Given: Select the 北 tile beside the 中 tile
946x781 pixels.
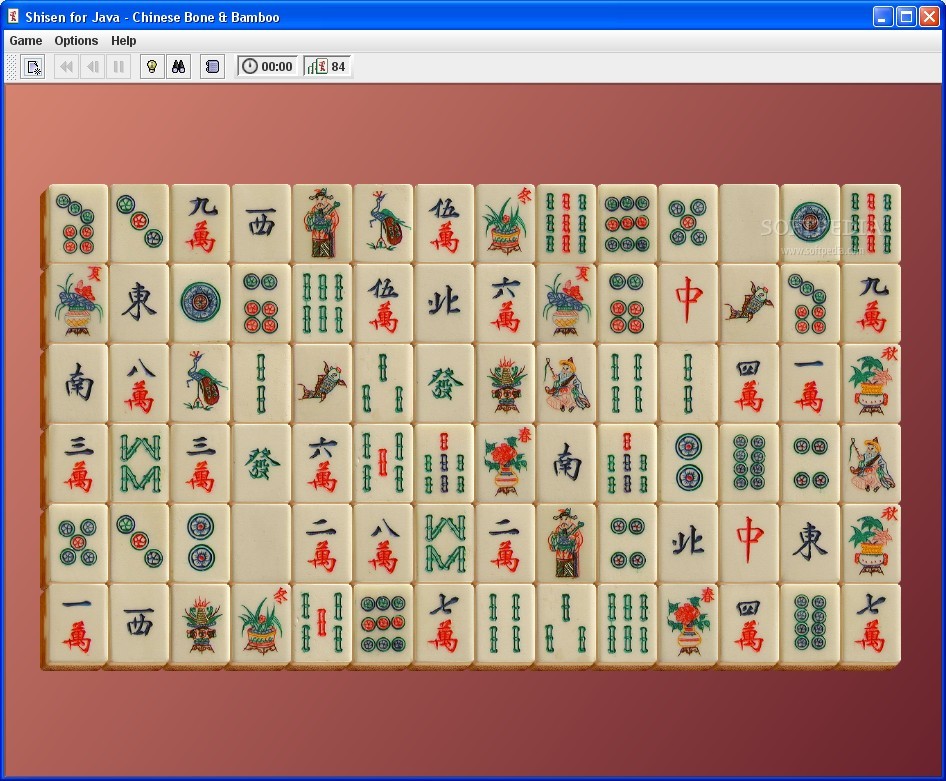Looking at the screenshot, I should tap(688, 543).
